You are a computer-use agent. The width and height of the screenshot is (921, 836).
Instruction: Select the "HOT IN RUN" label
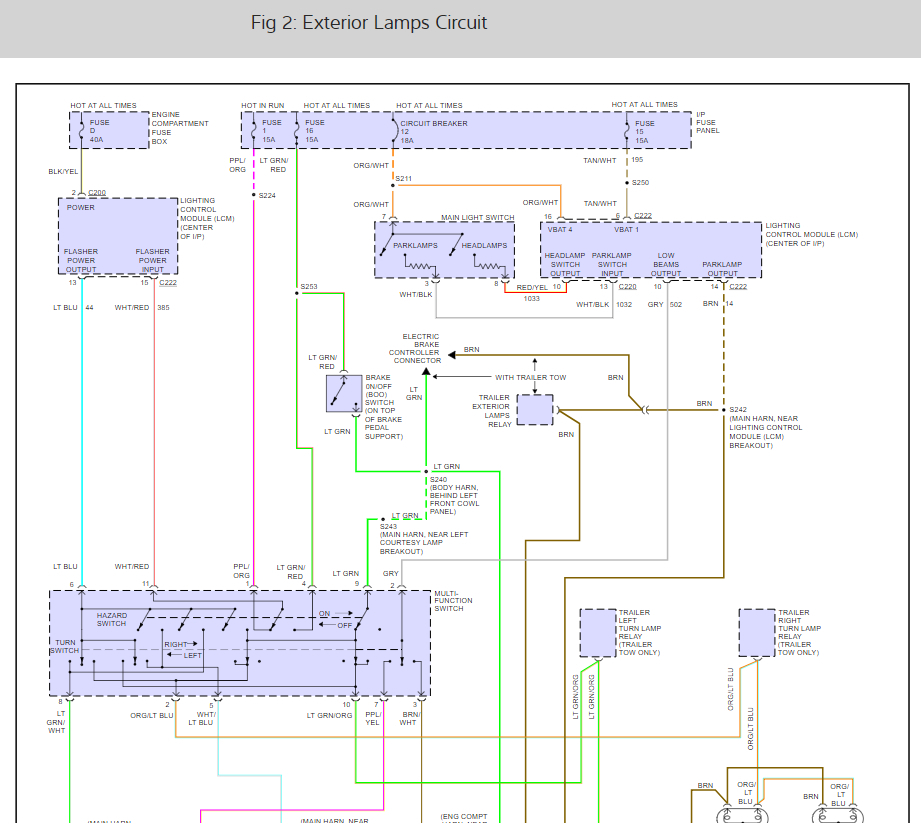click(x=263, y=106)
